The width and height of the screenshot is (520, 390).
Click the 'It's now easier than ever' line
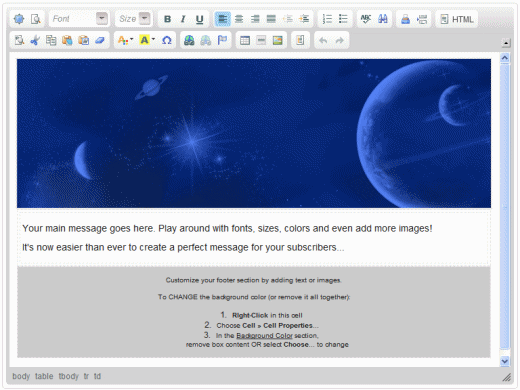(x=183, y=247)
